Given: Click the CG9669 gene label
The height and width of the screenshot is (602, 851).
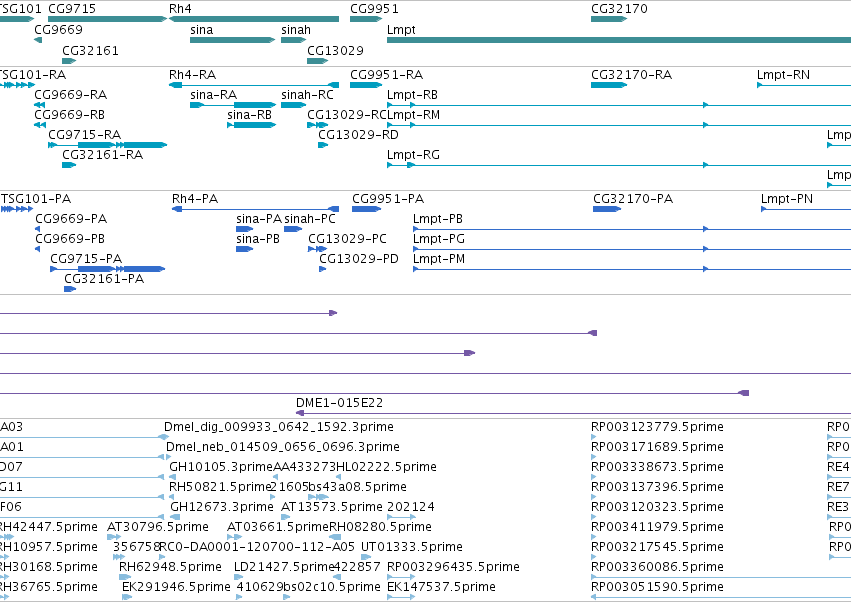Looking at the screenshot, I should pyautogui.click(x=59, y=30).
